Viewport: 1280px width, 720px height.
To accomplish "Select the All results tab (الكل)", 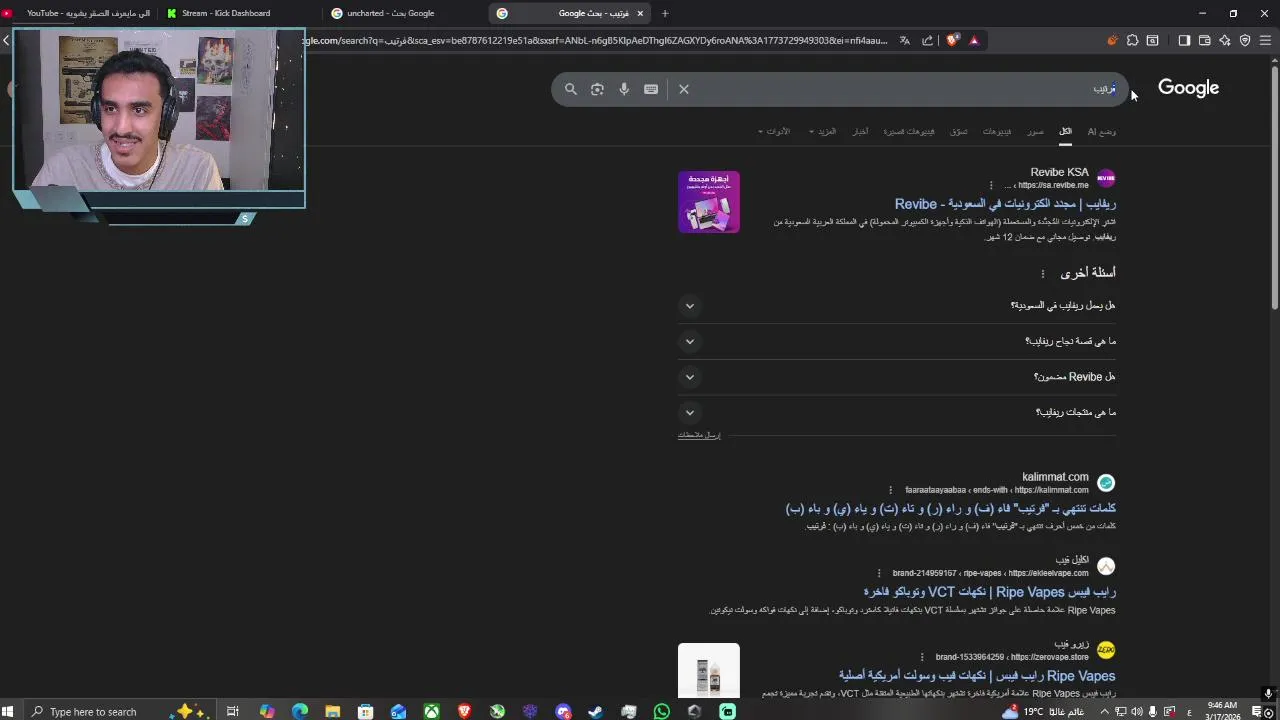I will [1066, 131].
